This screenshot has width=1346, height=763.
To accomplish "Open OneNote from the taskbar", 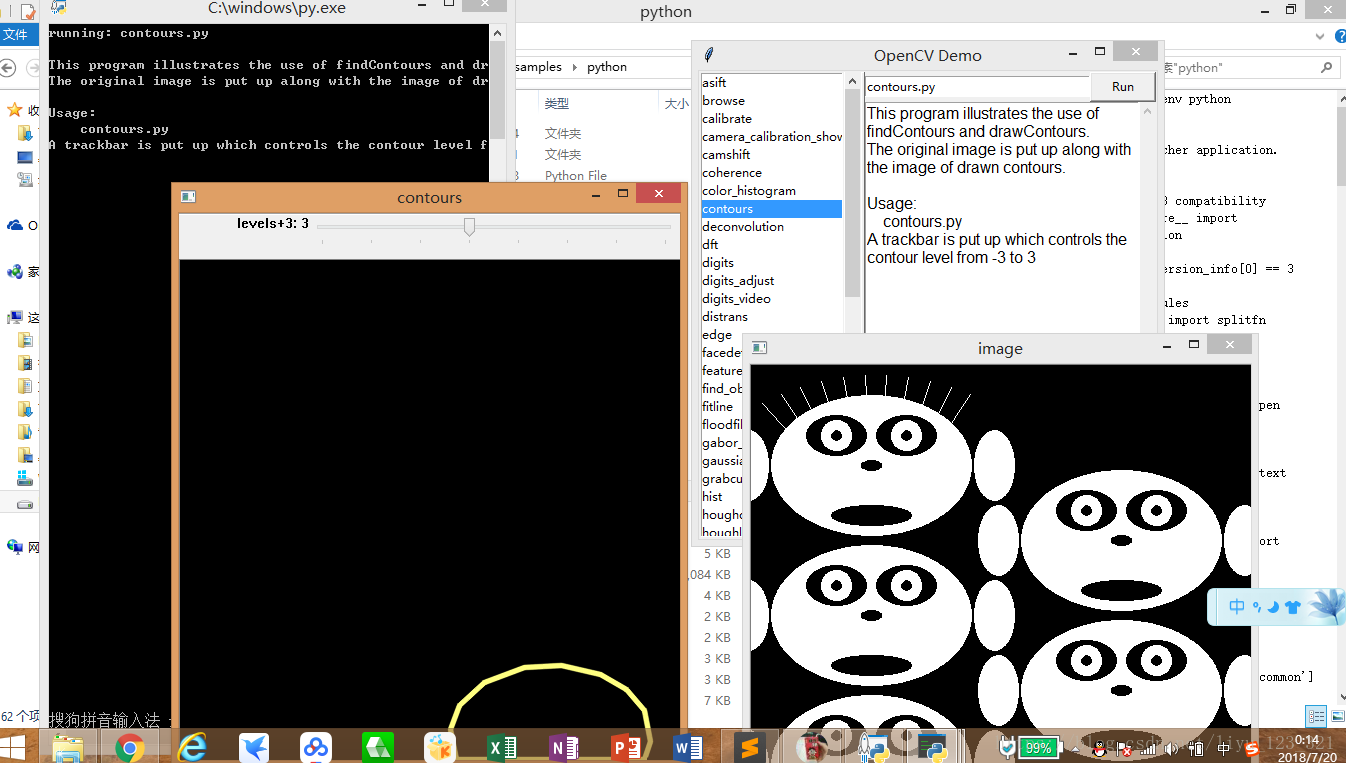I will [x=564, y=747].
